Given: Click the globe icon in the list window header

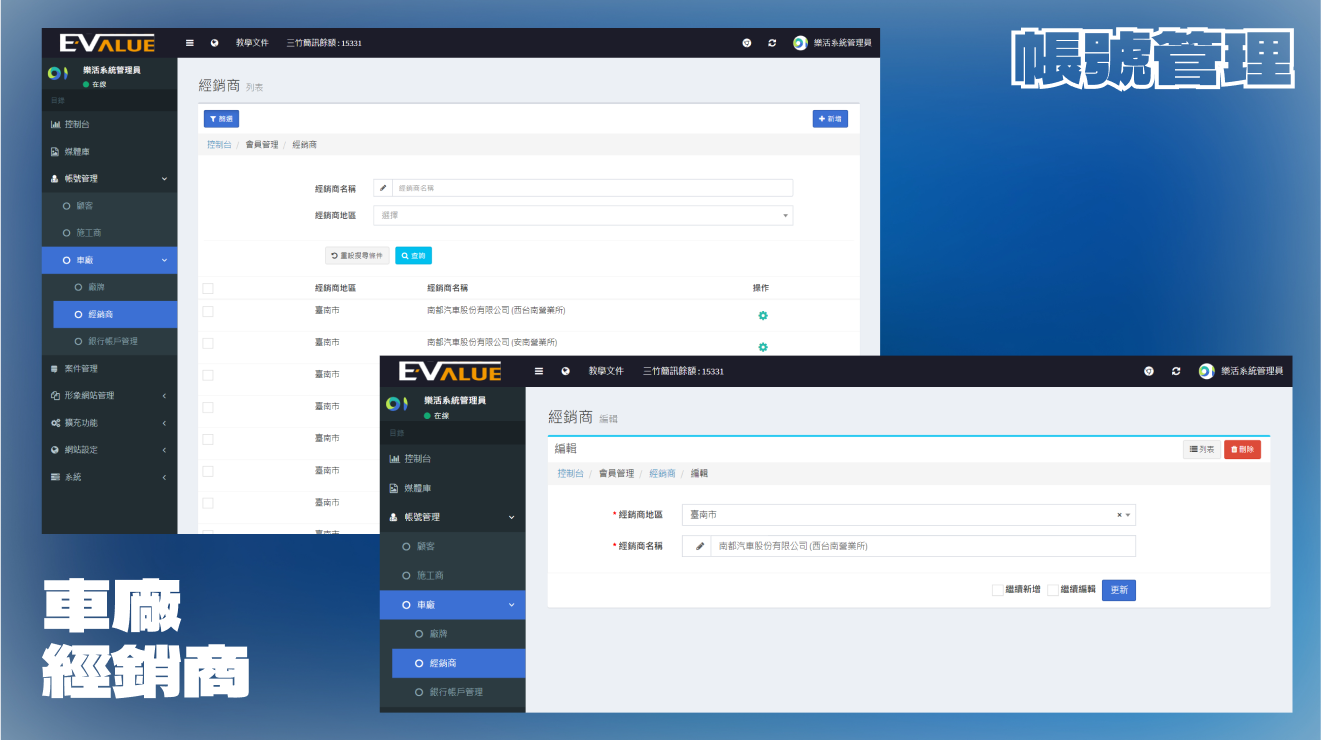Looking at the screenshot, I should click(x=214, y=43).
